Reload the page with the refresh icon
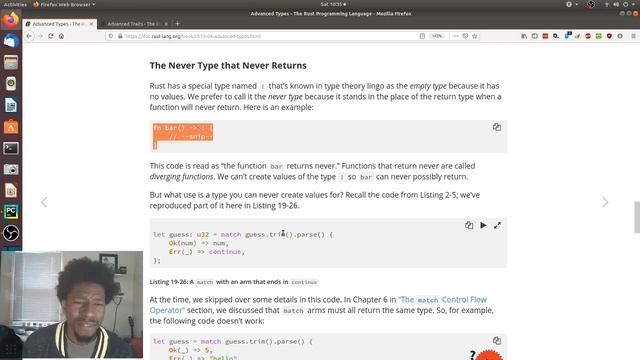640x360 pixels. click(51, 36)
